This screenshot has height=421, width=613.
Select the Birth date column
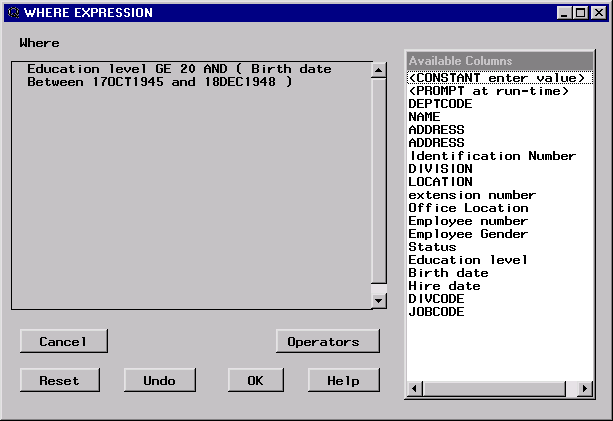point(448,273)
